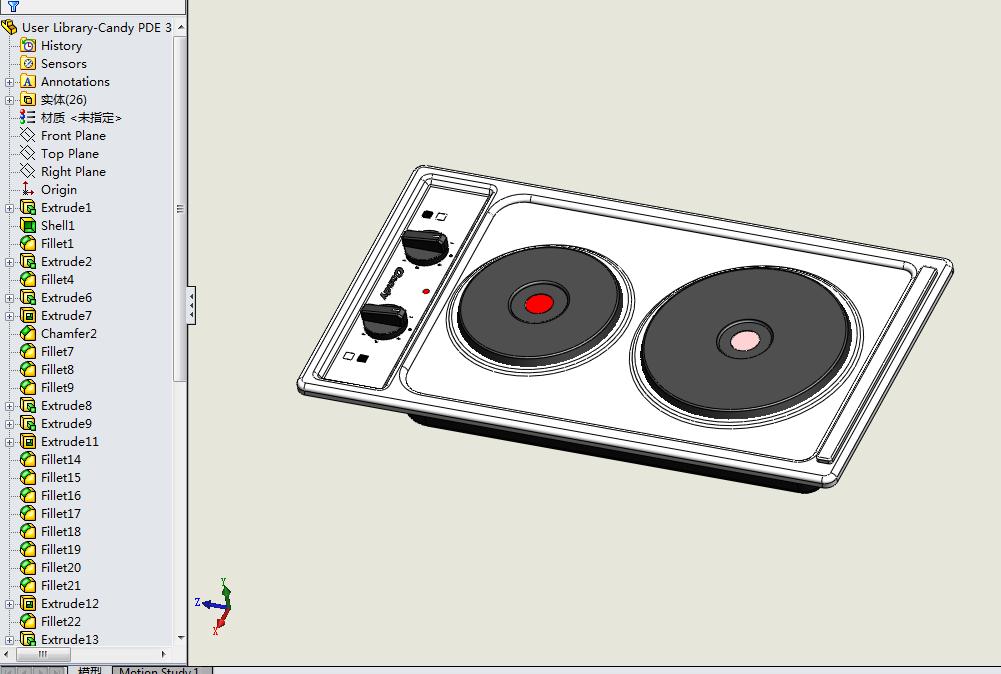Viewport: 1001px width, 674px height.
Task: Click the Extrude11 cut feature icon
Action: 27,441
